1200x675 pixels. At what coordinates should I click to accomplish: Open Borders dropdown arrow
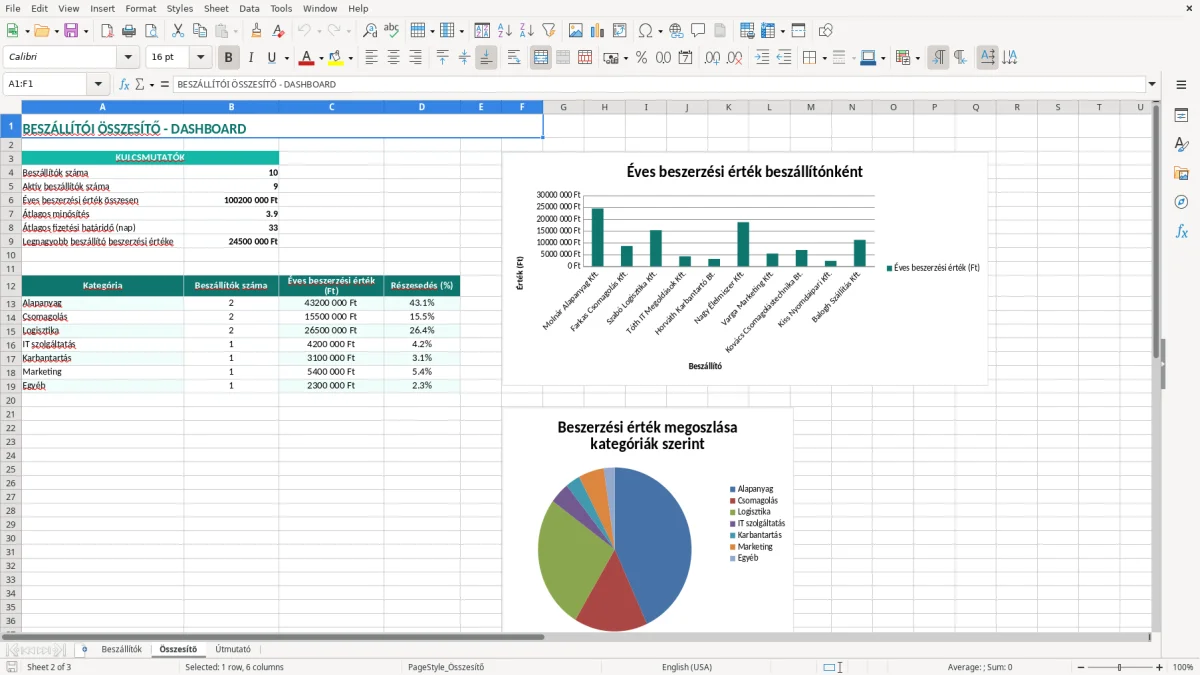tap(826, 58)
